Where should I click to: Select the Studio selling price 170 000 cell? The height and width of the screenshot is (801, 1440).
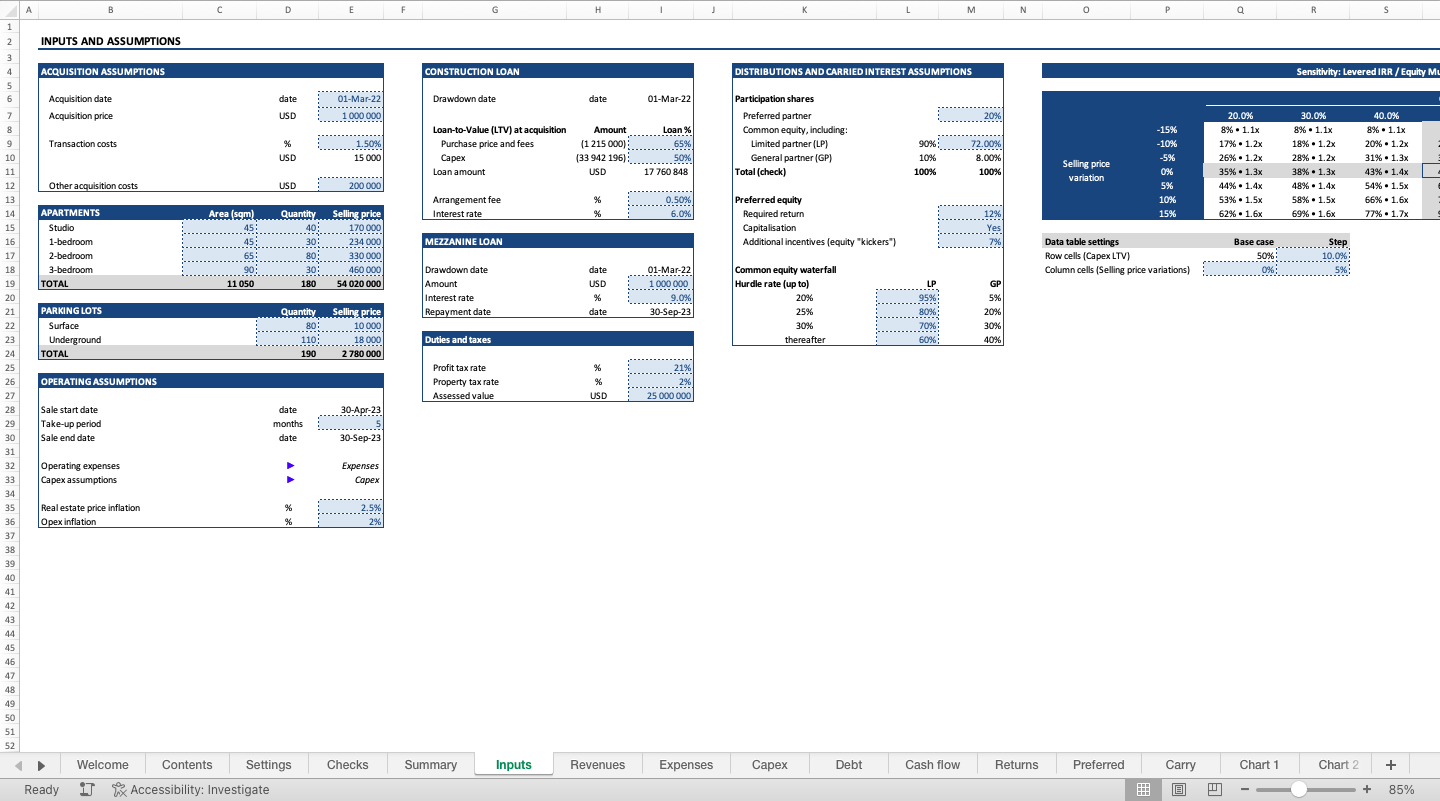pos(351,228)
